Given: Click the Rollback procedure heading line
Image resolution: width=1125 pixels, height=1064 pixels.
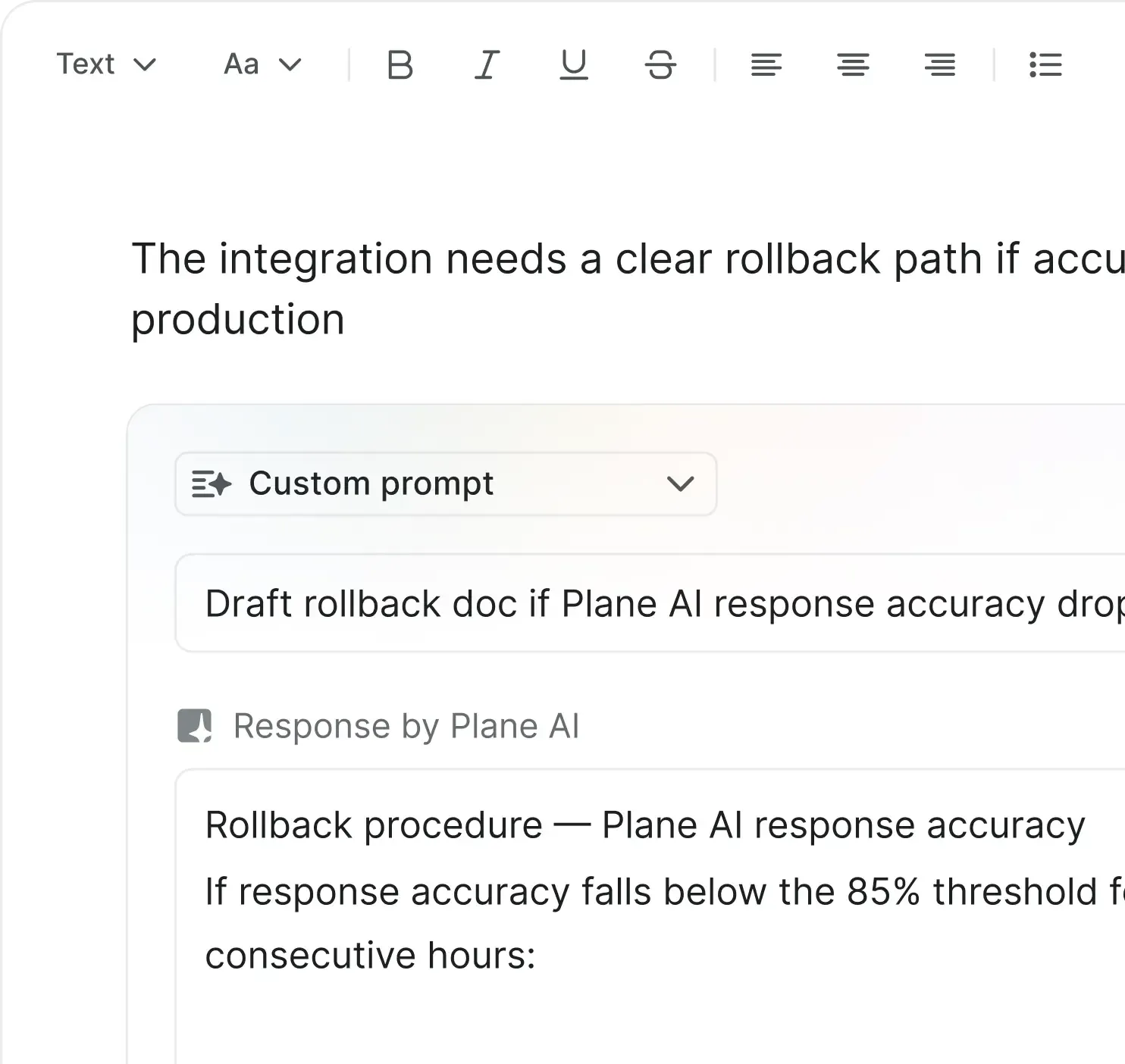Looking at the screenshot, I should point(644,825).
